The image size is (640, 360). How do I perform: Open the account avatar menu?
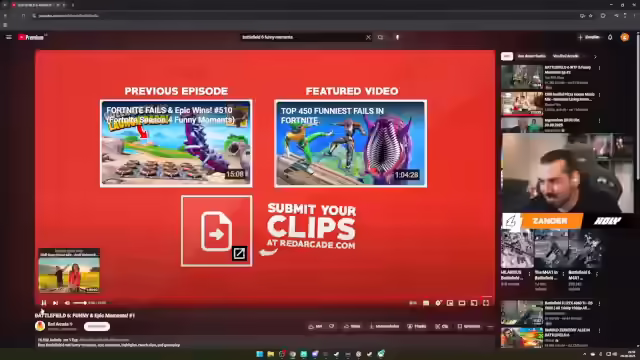pyautogui.click(x=624, y=37)
